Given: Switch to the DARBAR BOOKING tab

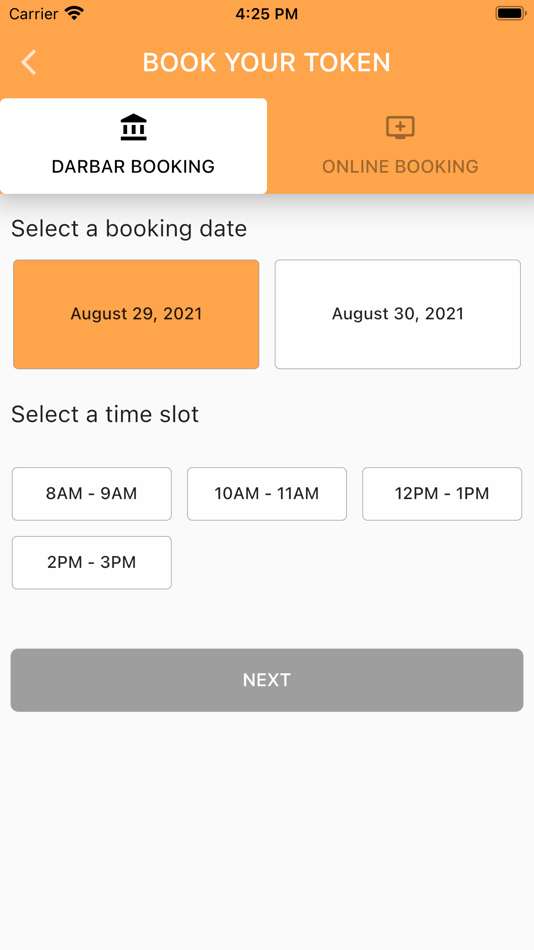Looking at the screenshot, I should pyautogui.click(x=133, y=146).
